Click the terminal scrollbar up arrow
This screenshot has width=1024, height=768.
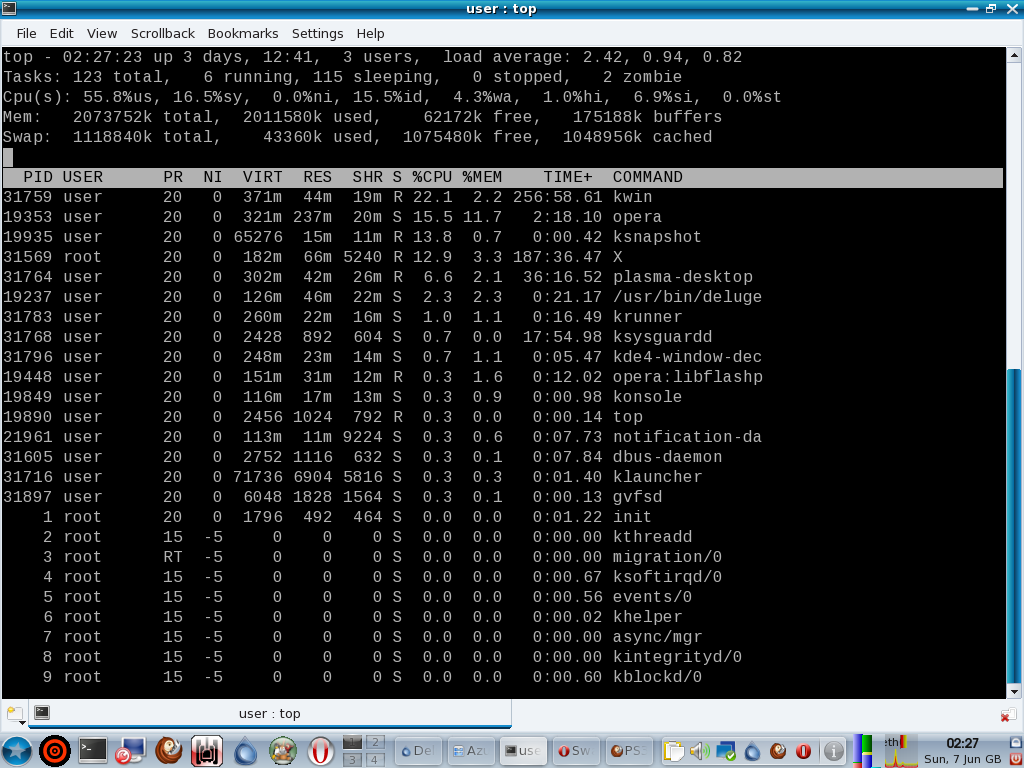1014,56
